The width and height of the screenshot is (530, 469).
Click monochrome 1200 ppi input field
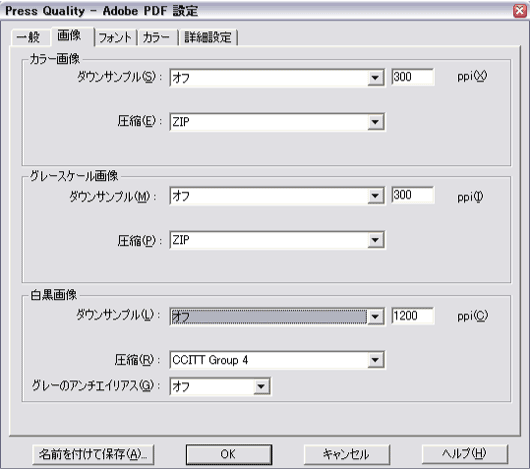point(413,316)
